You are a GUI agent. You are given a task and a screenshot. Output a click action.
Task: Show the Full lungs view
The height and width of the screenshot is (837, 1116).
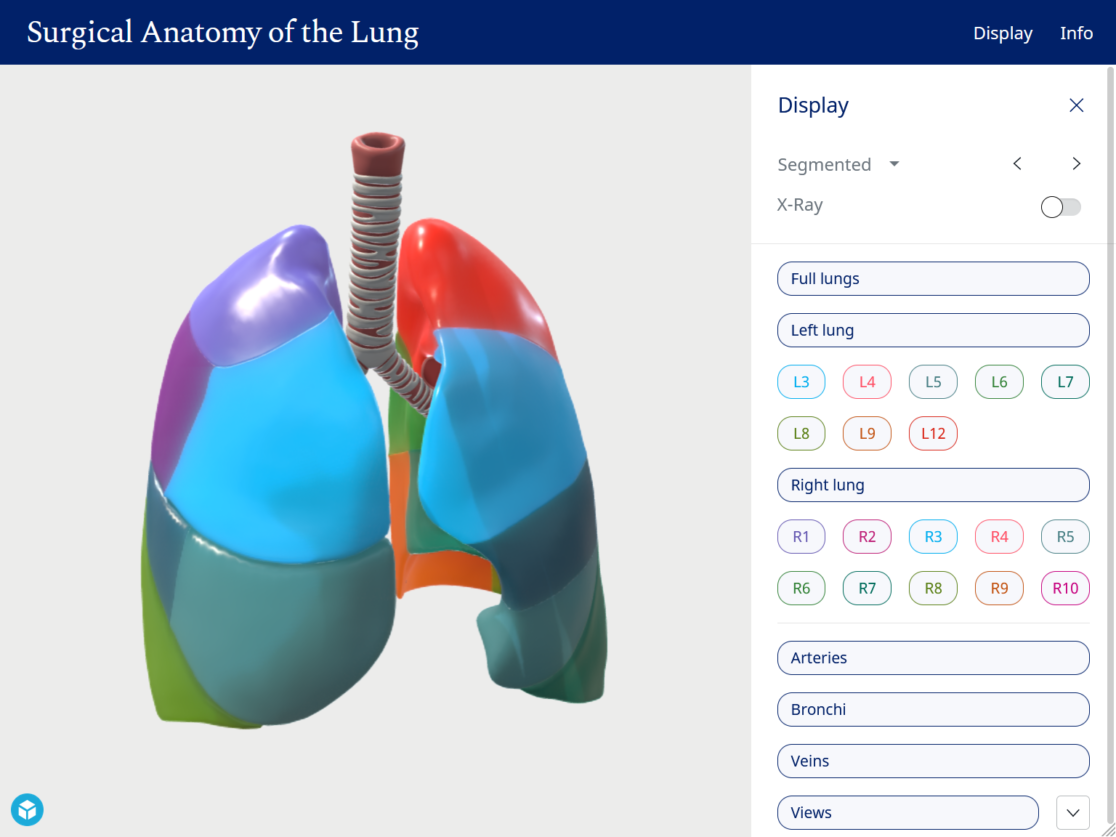932,278
